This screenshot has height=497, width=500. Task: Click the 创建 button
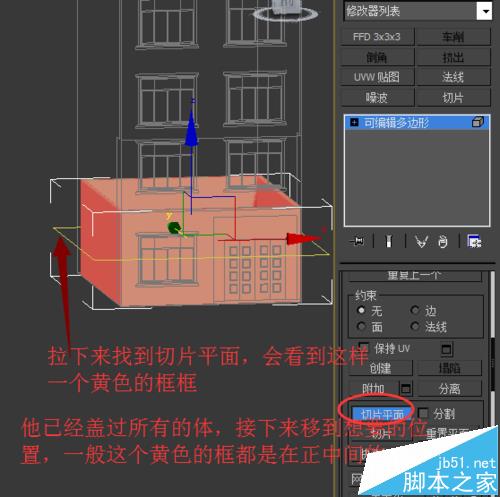tap(381, 368)
